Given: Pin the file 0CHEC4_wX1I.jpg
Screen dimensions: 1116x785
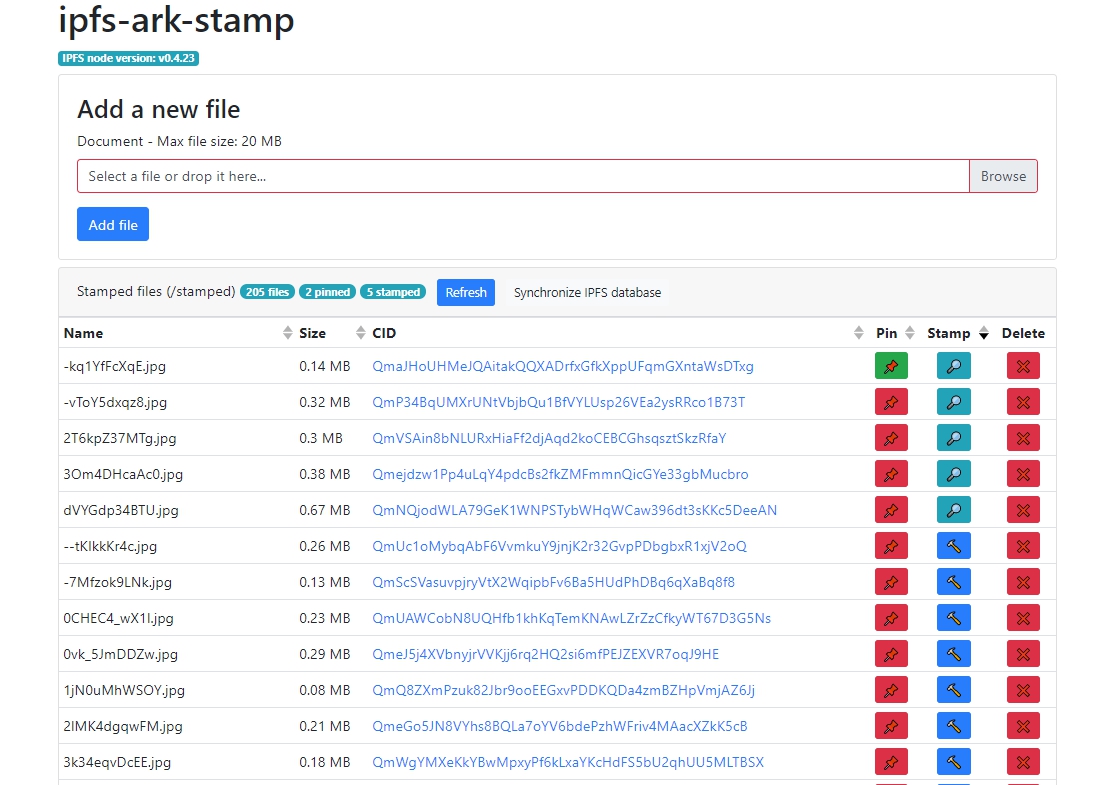Looking at the screenshot, I should point(890,618).
